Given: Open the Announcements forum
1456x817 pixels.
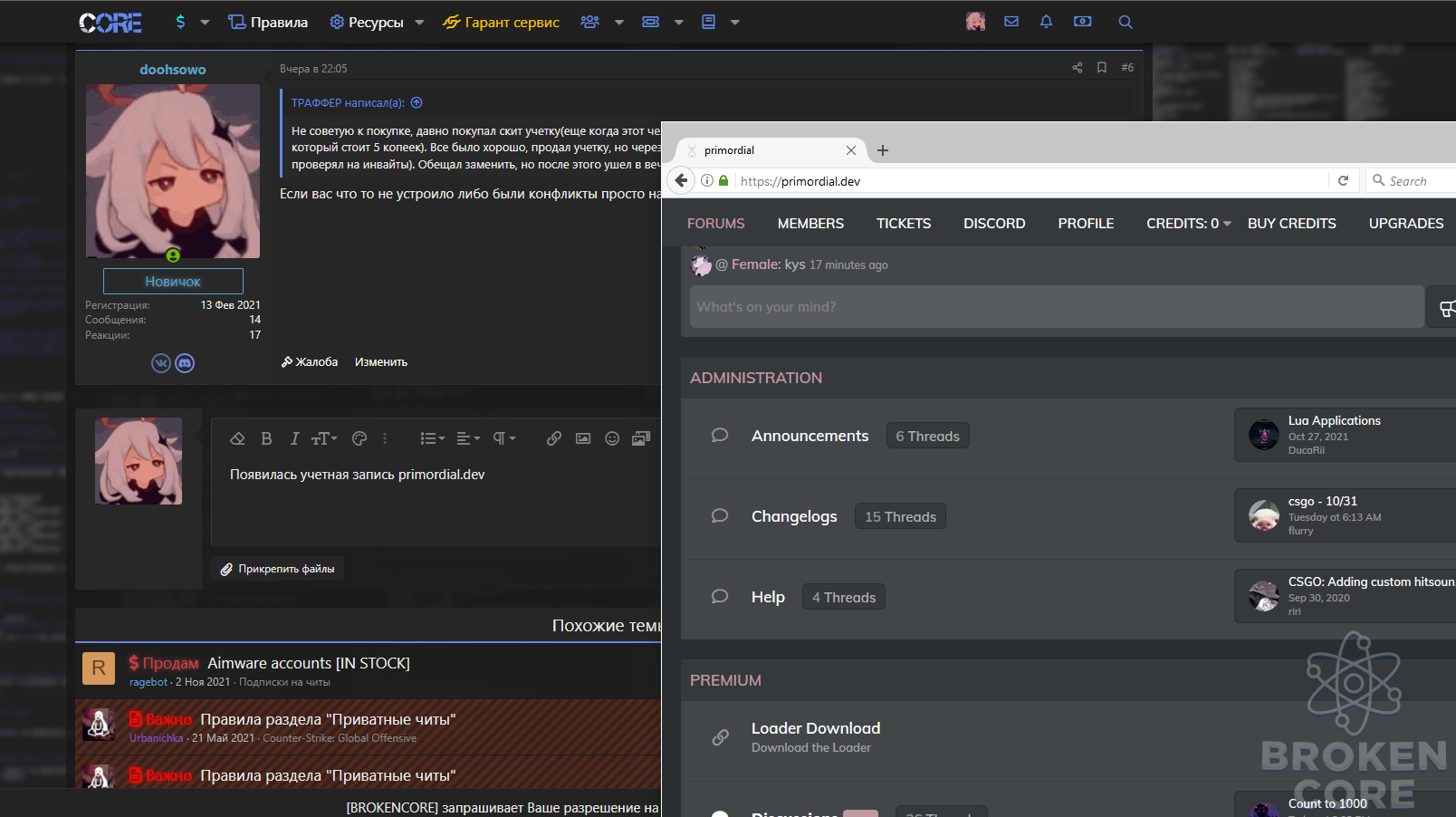Looking at the screenshot, I should [810, 436].
